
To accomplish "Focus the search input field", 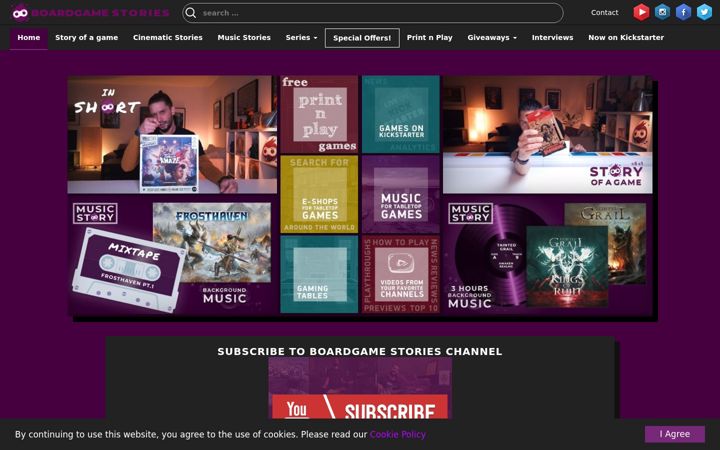I will (x=372, y=13).
